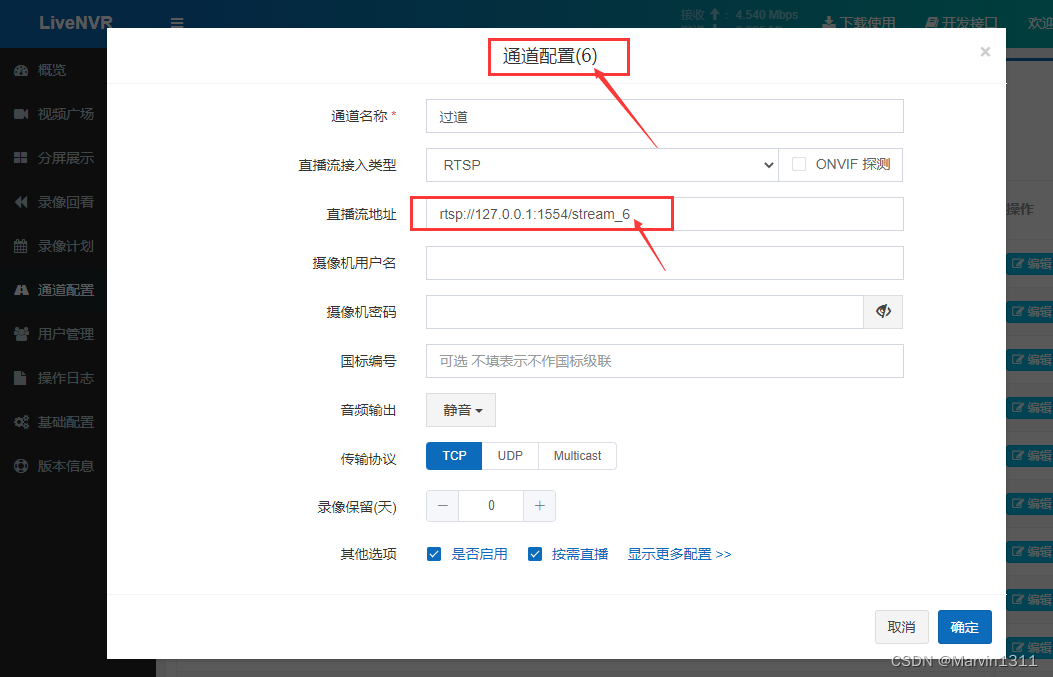Image resolution: width=1053 pixels, height=677 pixels.
Task: Toggle the hamburger sidebar menu icon
Action: pyautogui.click(x=177, y=23)
